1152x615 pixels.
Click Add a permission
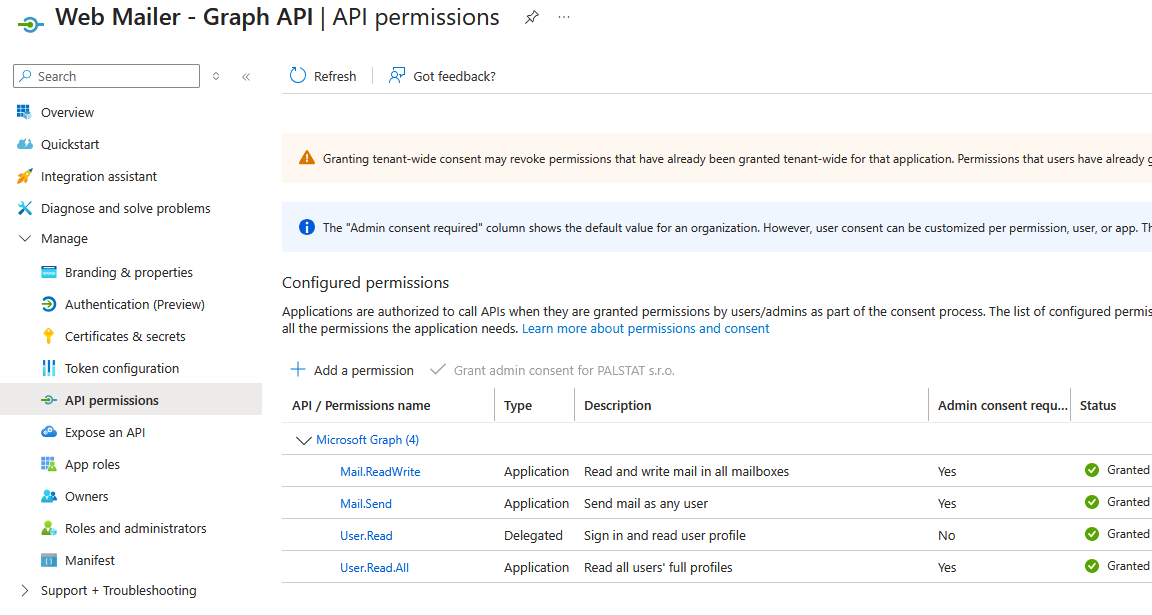pos(352,370)
